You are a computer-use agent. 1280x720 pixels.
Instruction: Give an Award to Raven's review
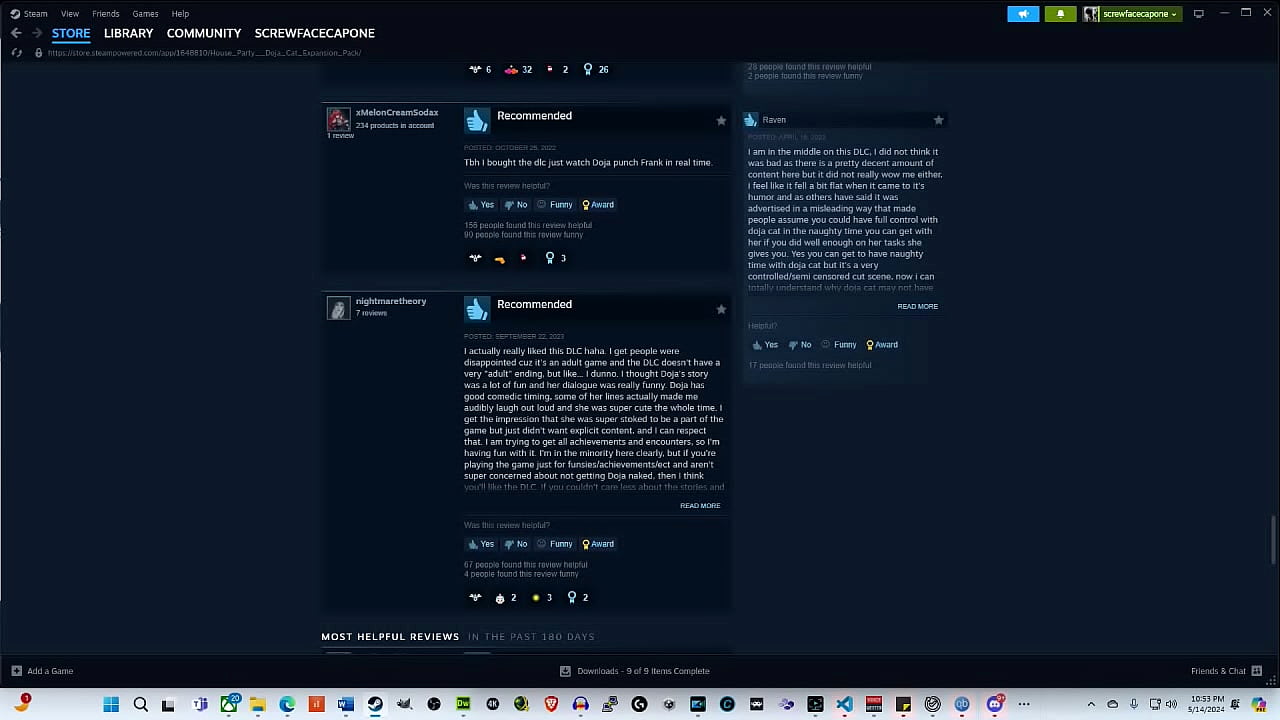[x=882, y=345]
